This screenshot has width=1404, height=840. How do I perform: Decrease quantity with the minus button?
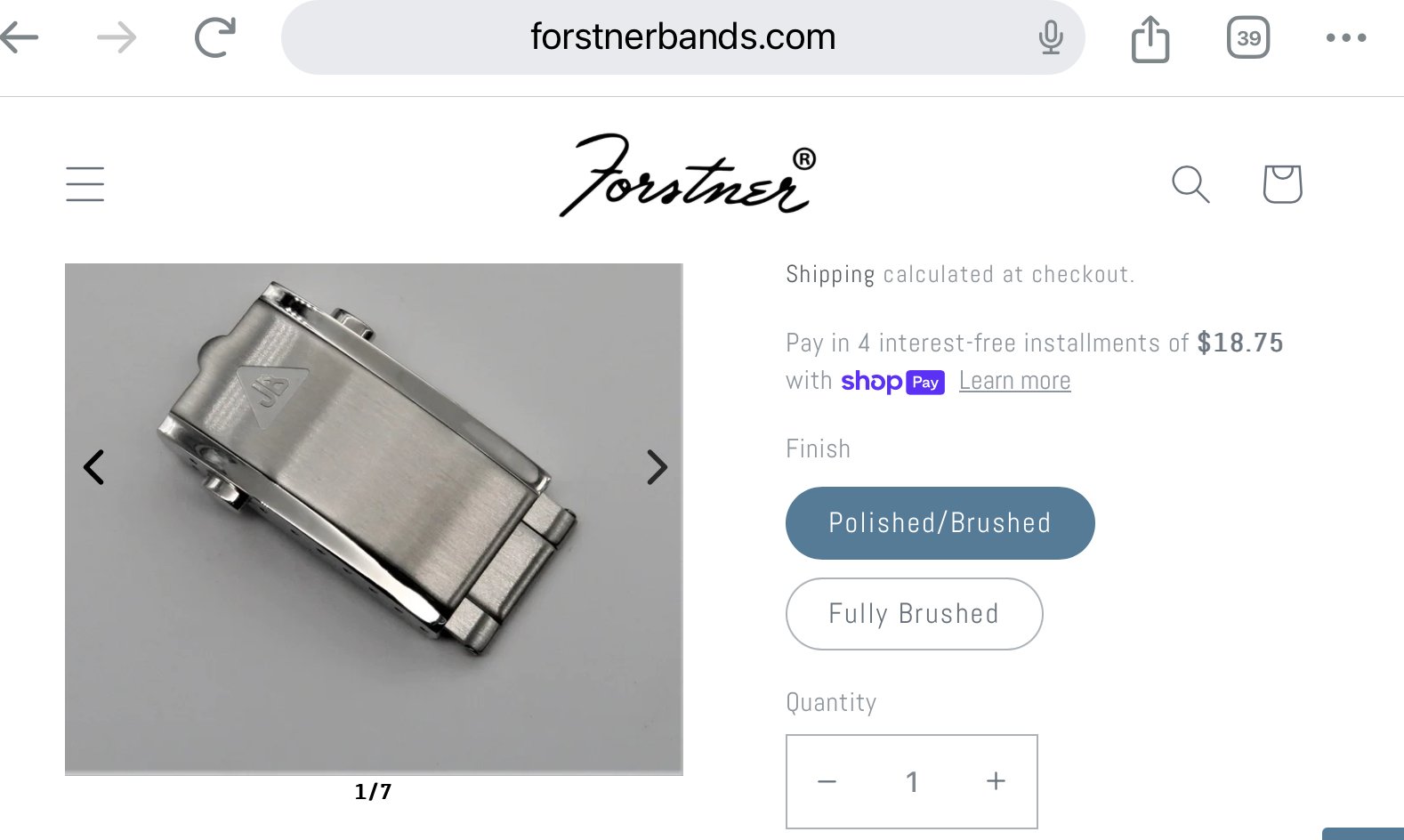click(x=827, y=781)
